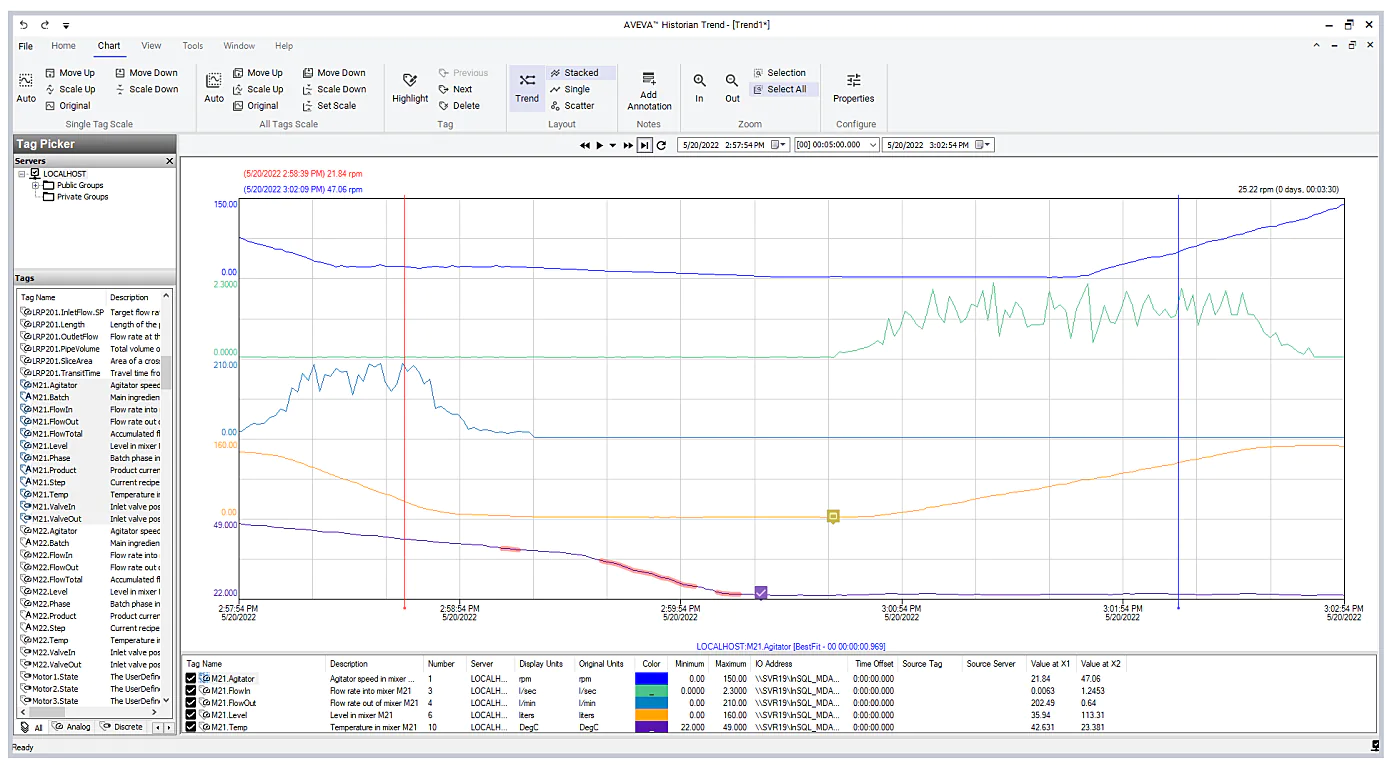Viewport: 1390px width, 765px height.
Task: Click Set Scale in All Tags Scale
Action: coord(329,105)
